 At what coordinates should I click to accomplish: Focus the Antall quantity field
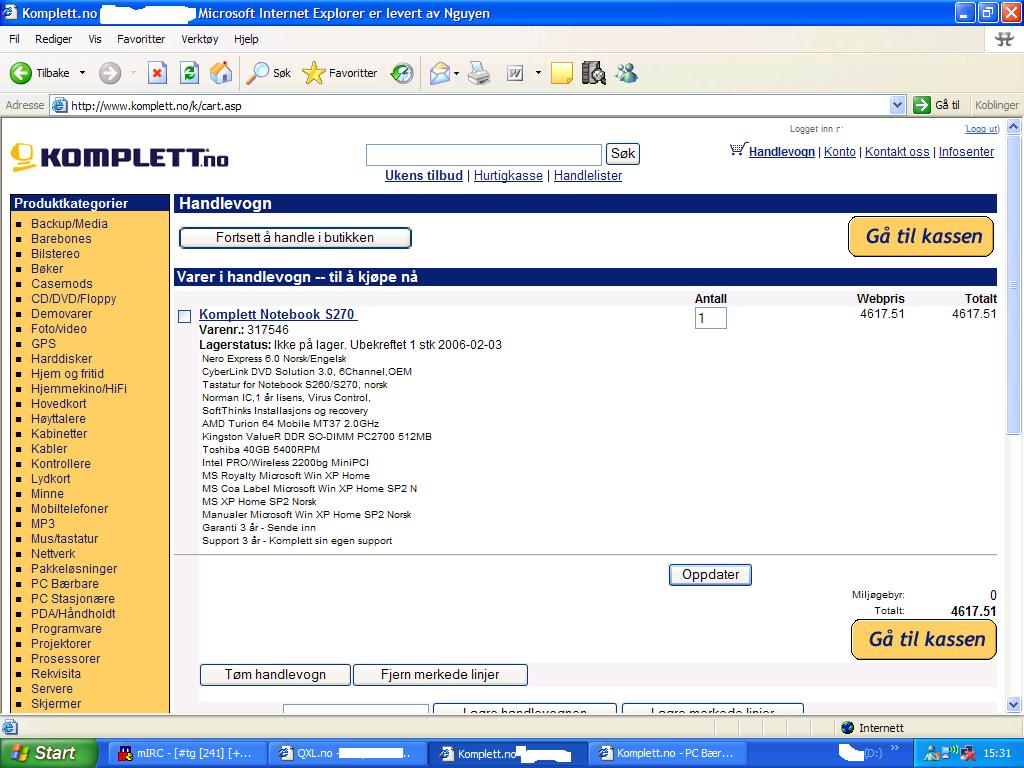click(x=711, y=319)
